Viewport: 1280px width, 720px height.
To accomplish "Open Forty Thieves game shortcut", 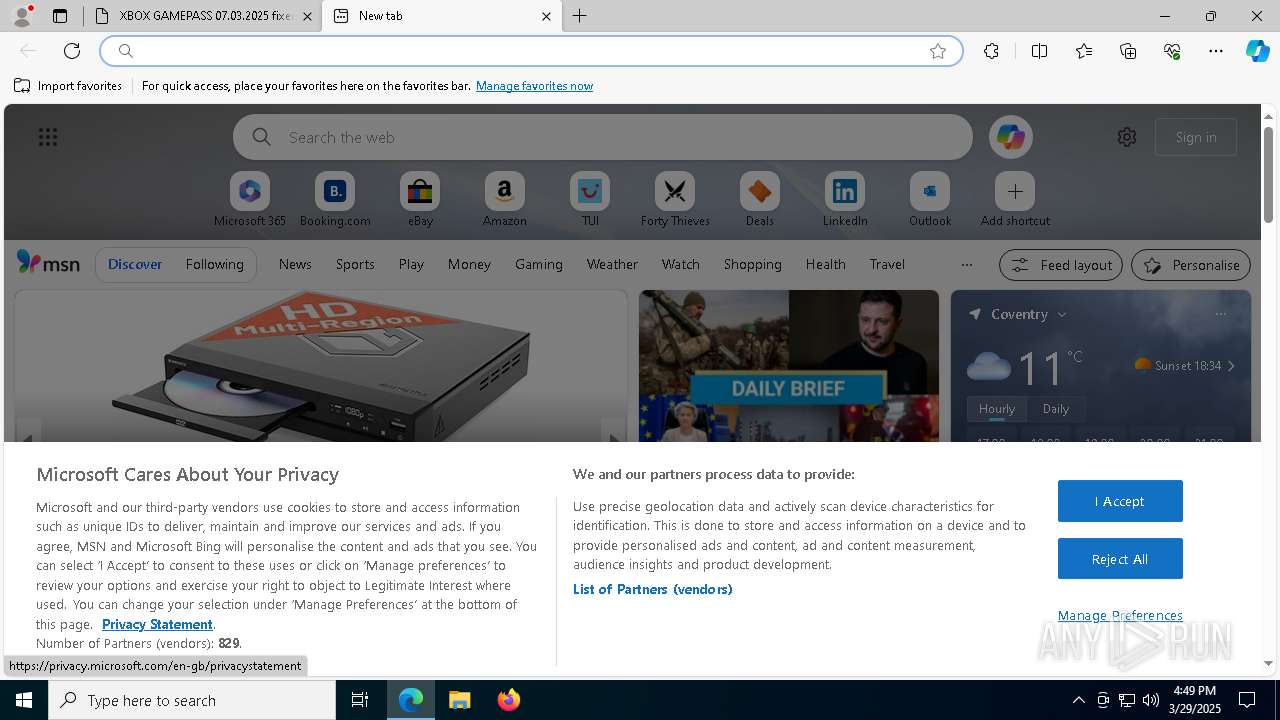I will 675,200.
